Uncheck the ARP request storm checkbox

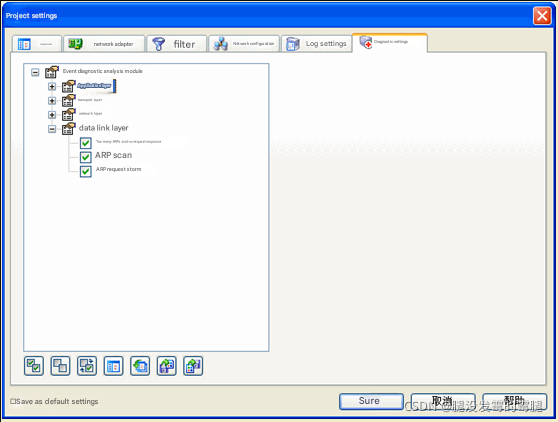pyautogui.click(x=85, y=171)
